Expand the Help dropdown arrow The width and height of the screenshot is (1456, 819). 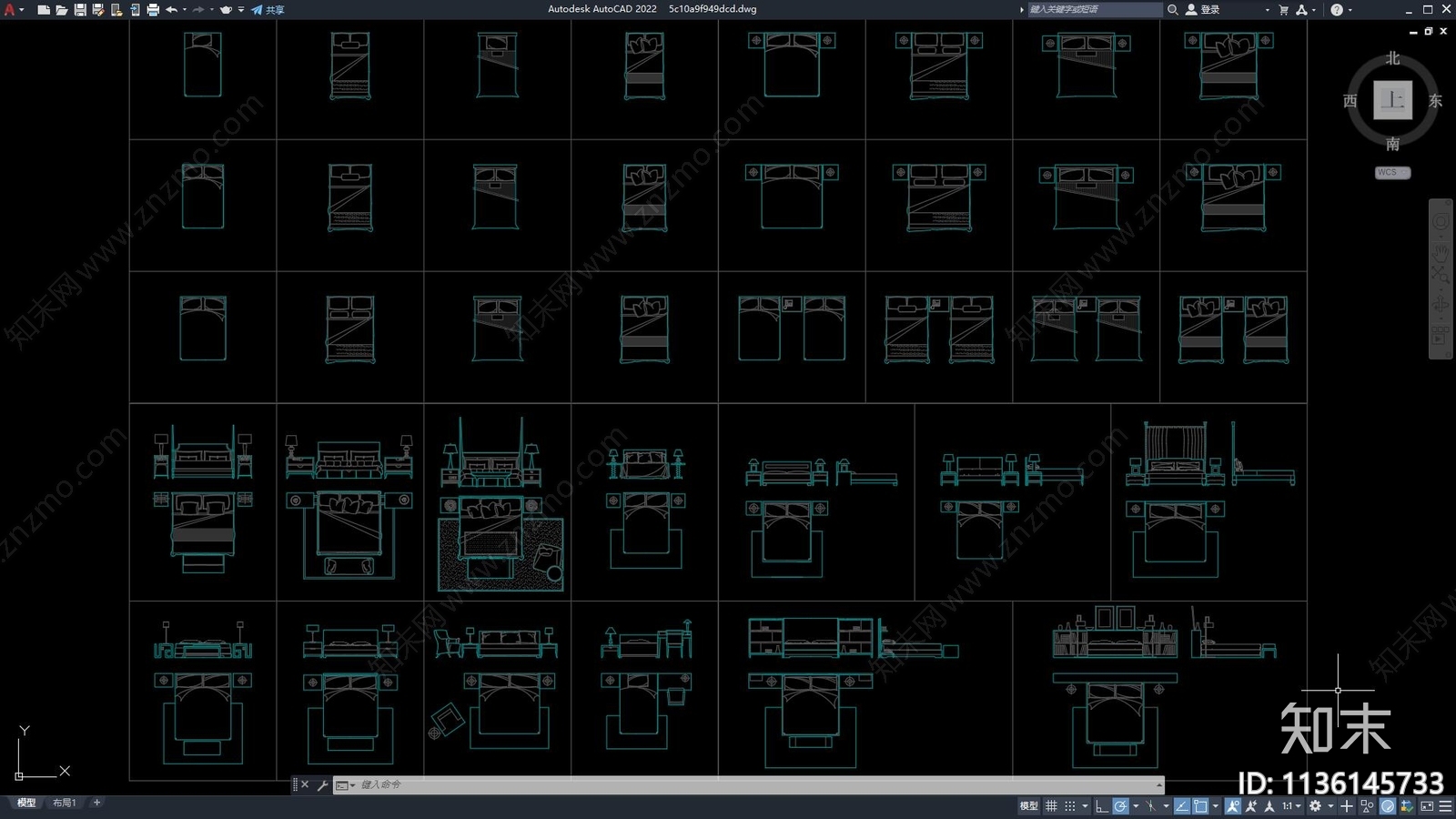1350,10
